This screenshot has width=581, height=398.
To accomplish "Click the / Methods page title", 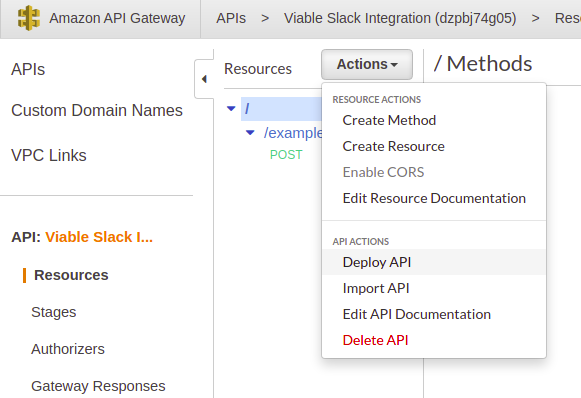I will [x=483, y=64].
